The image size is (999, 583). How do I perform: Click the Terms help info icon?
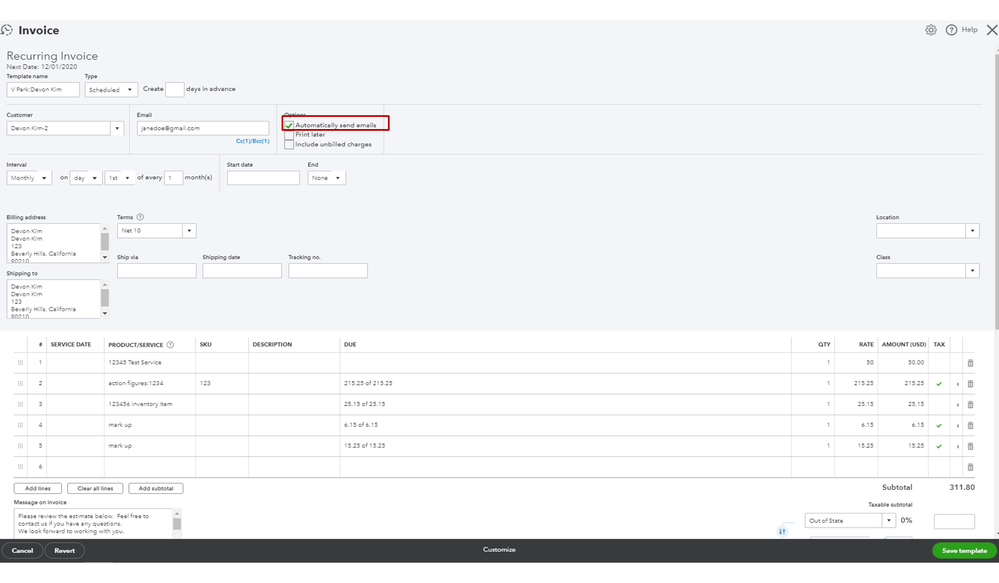(x=140, y=217)
